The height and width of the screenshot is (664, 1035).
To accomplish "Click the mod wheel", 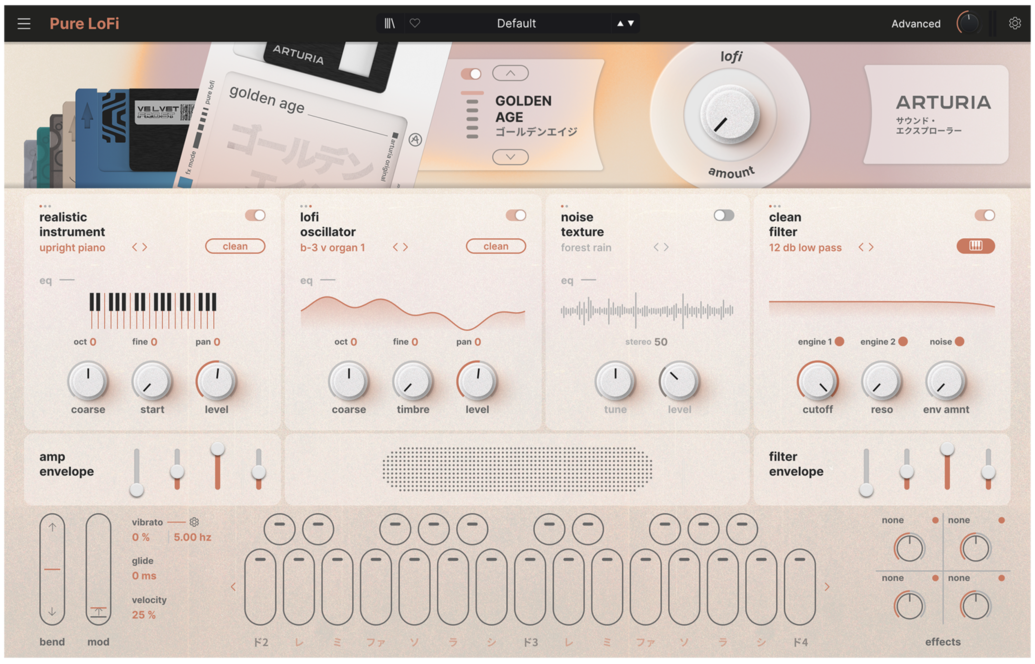I will click(98, 569).
